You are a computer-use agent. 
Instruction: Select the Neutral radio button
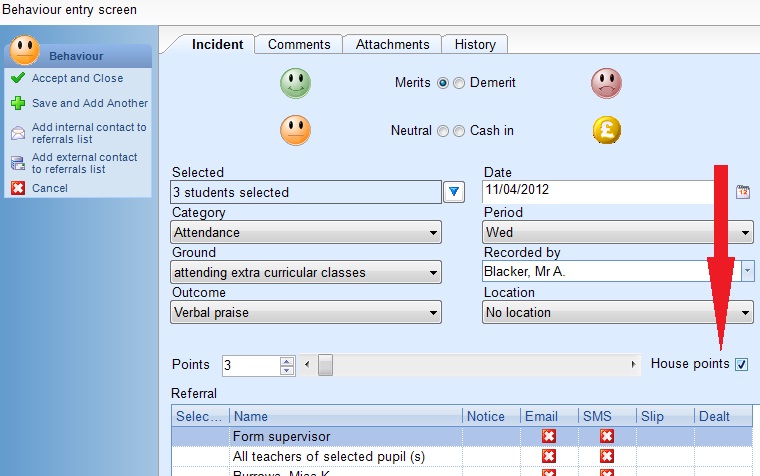tap(442, 131)
